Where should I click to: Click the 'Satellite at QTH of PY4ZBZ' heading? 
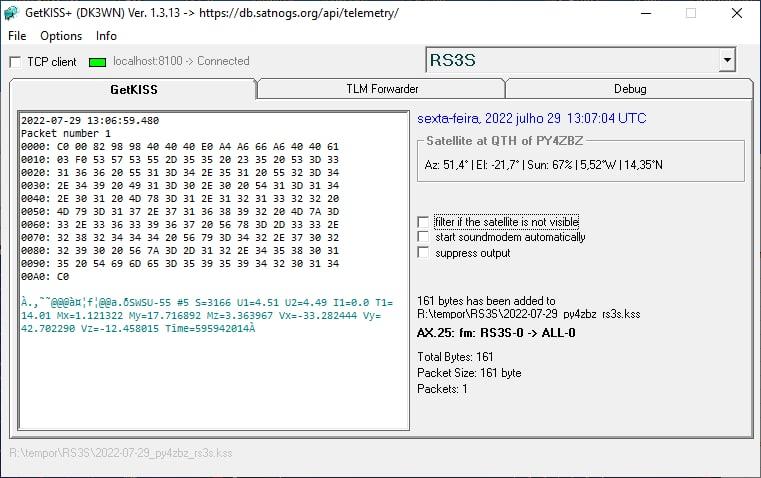pos(504,141)
